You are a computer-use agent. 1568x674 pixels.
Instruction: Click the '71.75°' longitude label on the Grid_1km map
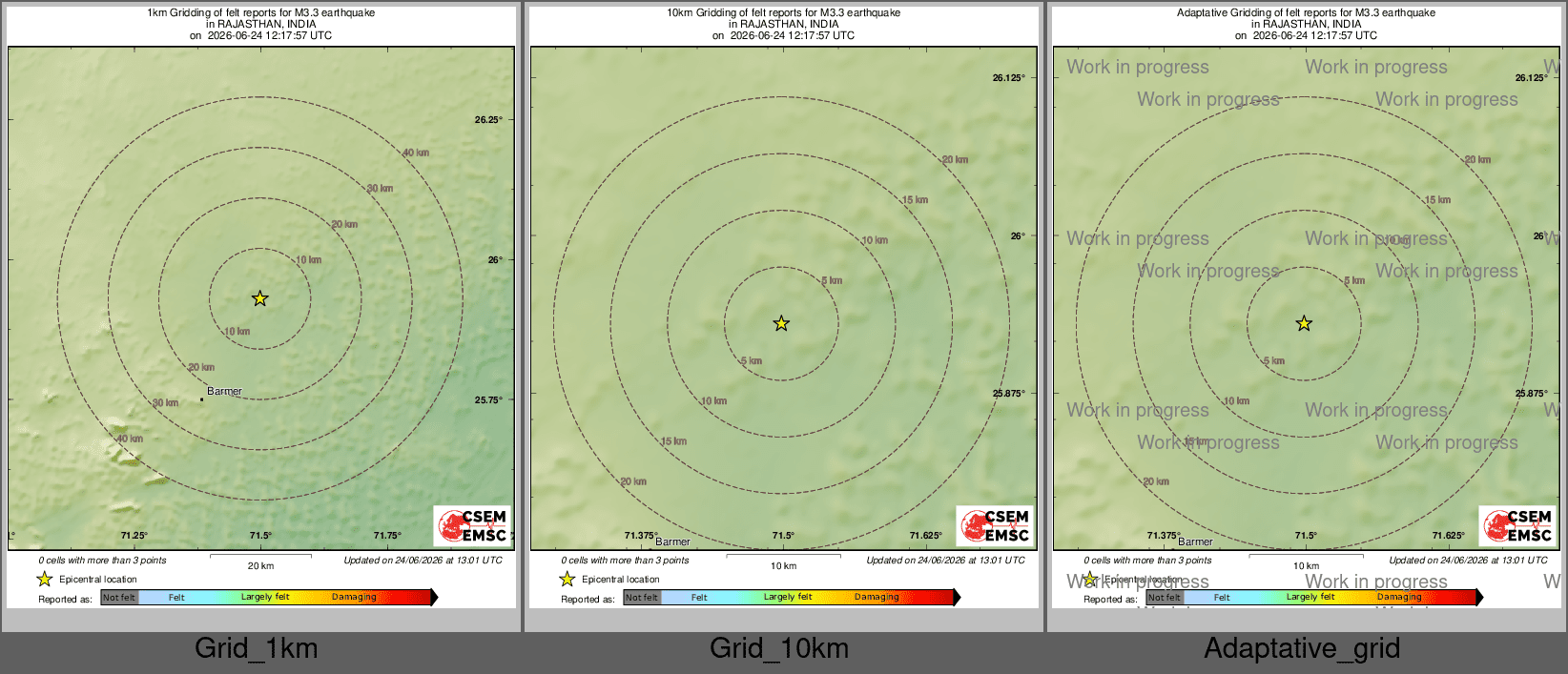pyautogui.click(x=387, y=536)
